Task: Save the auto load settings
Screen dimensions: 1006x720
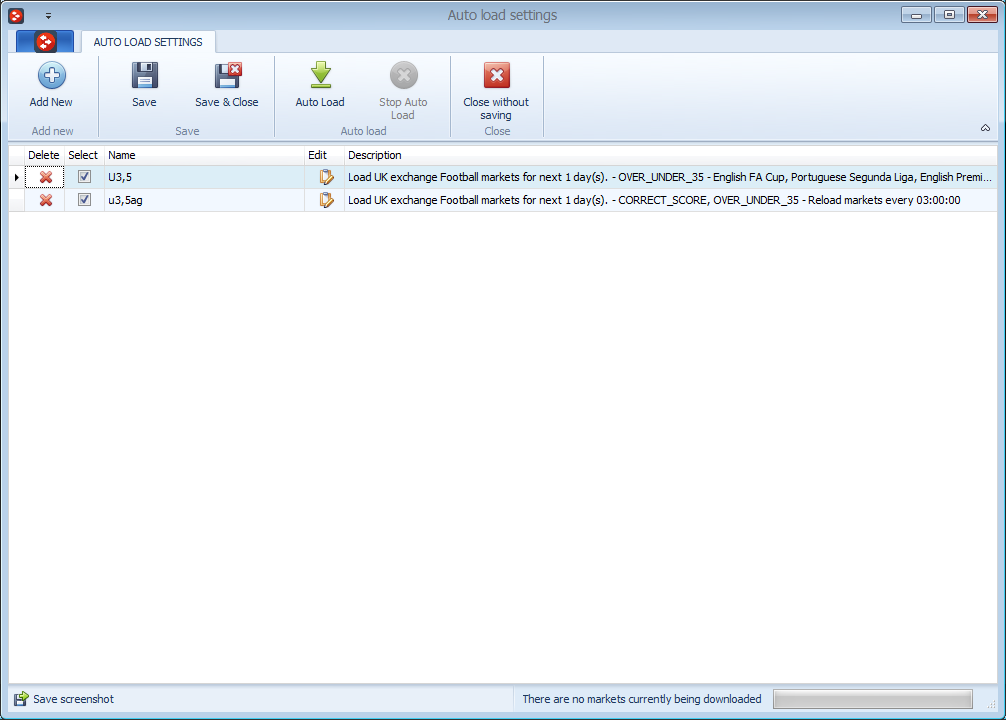Action: point(144,85)
